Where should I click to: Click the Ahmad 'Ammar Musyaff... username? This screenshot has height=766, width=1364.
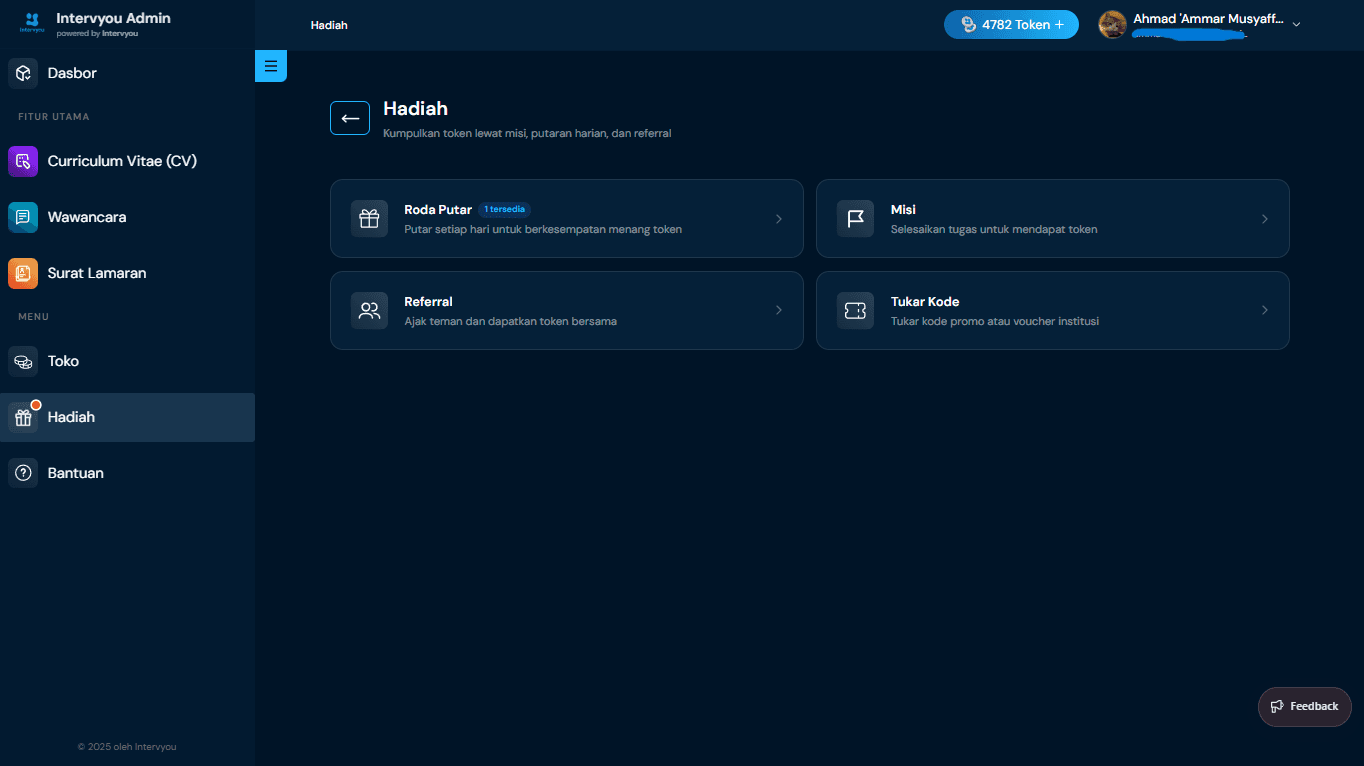1208,19
